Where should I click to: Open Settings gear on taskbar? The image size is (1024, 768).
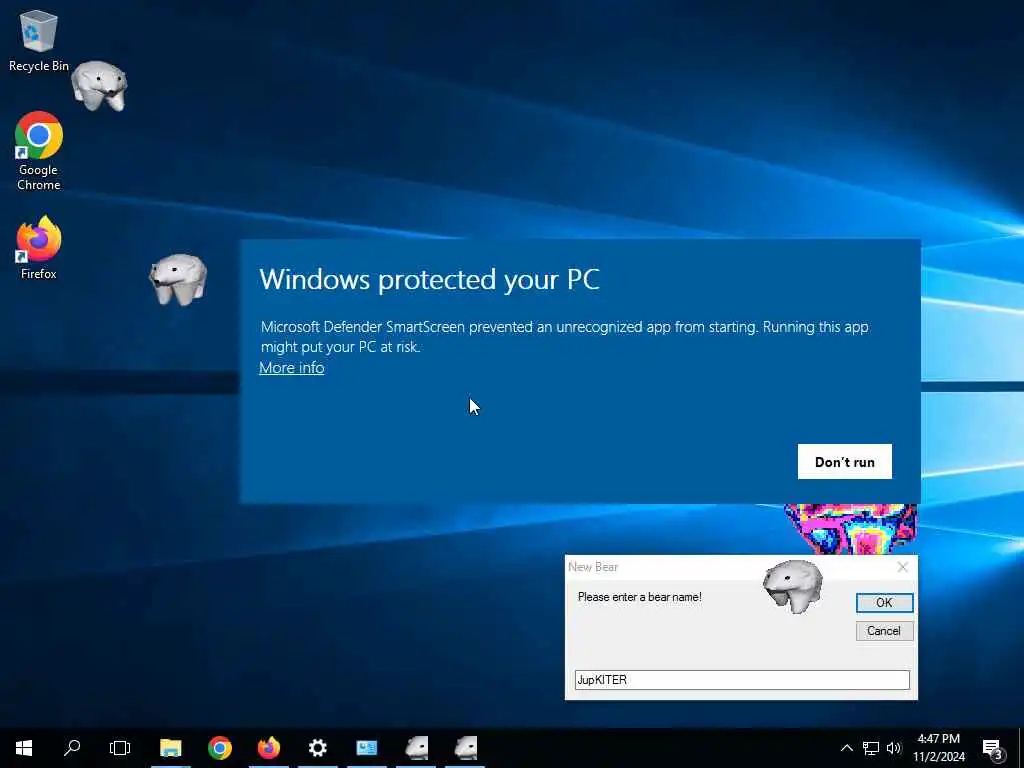coord(317,748)
